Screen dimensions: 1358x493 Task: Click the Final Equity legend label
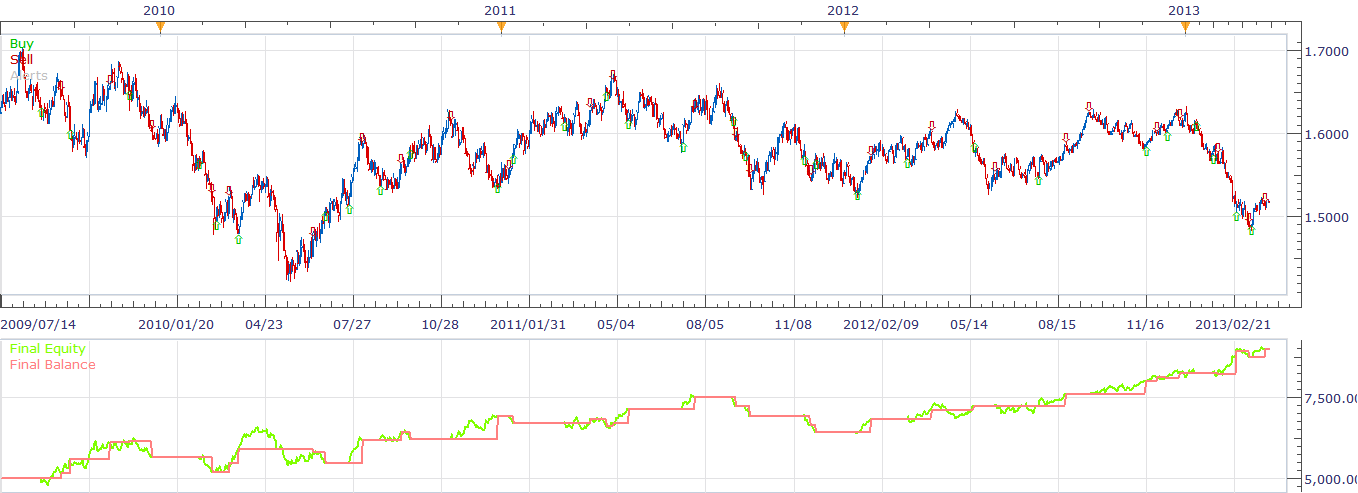click(x=47, y=349)
